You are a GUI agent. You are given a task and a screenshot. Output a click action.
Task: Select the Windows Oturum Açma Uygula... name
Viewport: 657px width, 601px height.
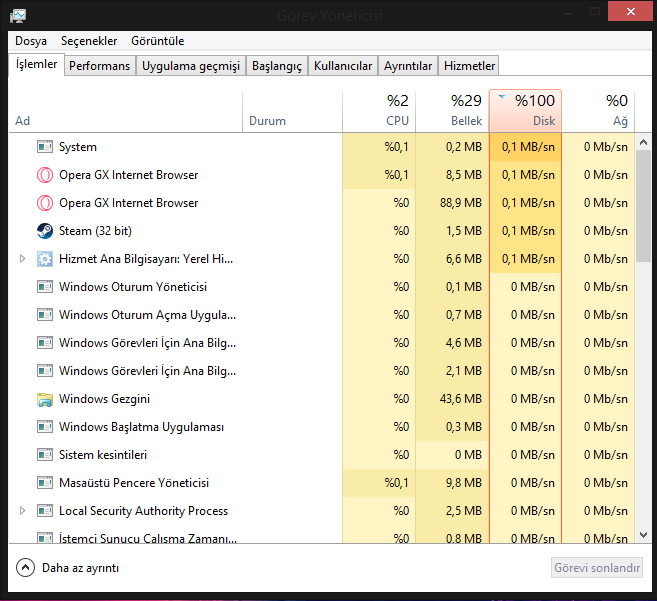point(147,315)
